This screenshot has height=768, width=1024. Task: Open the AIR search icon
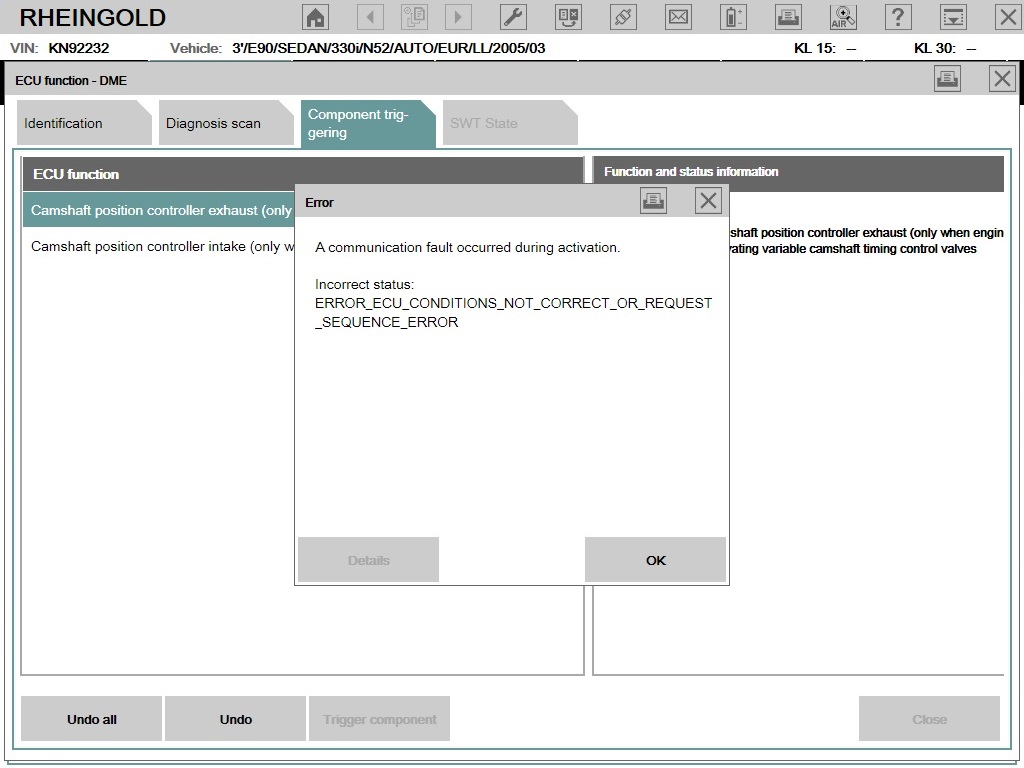click(x=843, y=17)
